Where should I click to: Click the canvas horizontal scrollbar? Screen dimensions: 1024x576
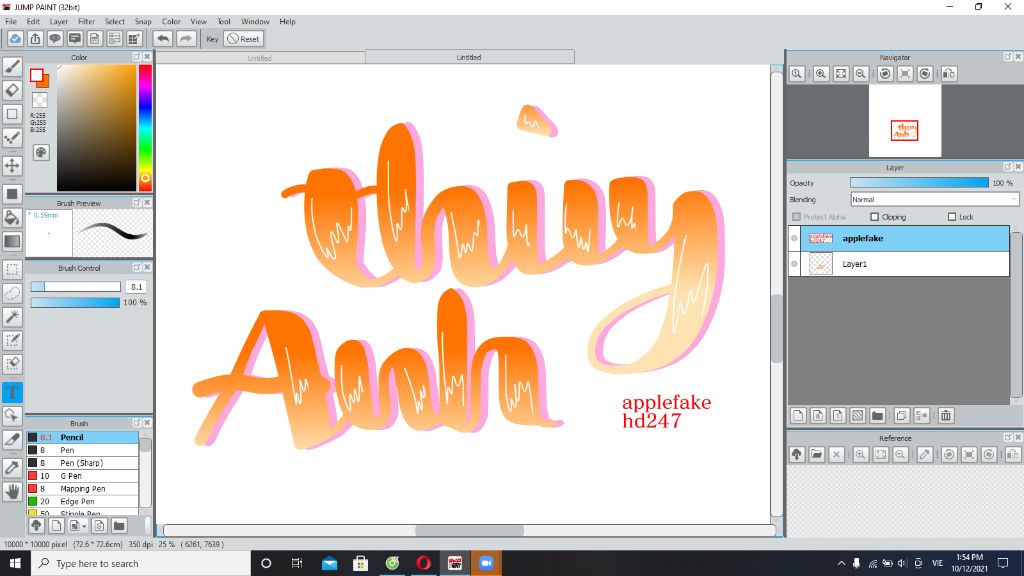470,530
